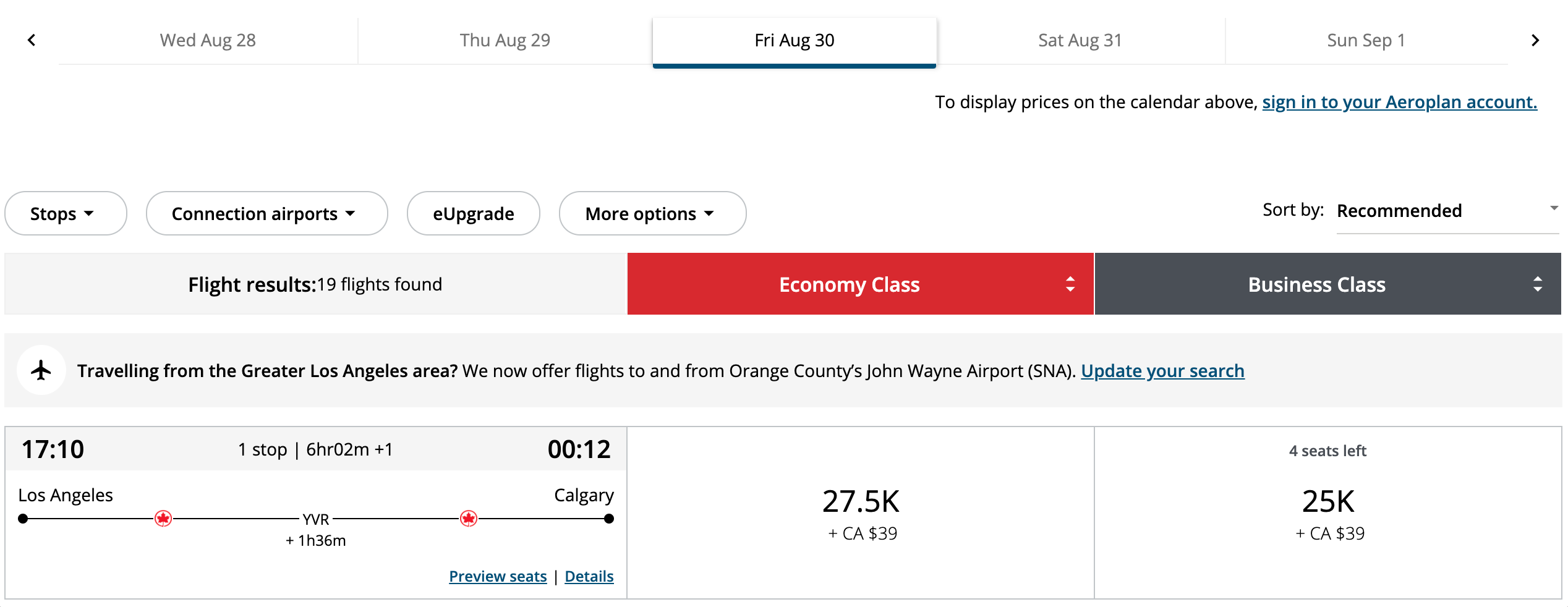Go to previous dates with left chevron
1568x607 pixels.
tap(32, 41)
